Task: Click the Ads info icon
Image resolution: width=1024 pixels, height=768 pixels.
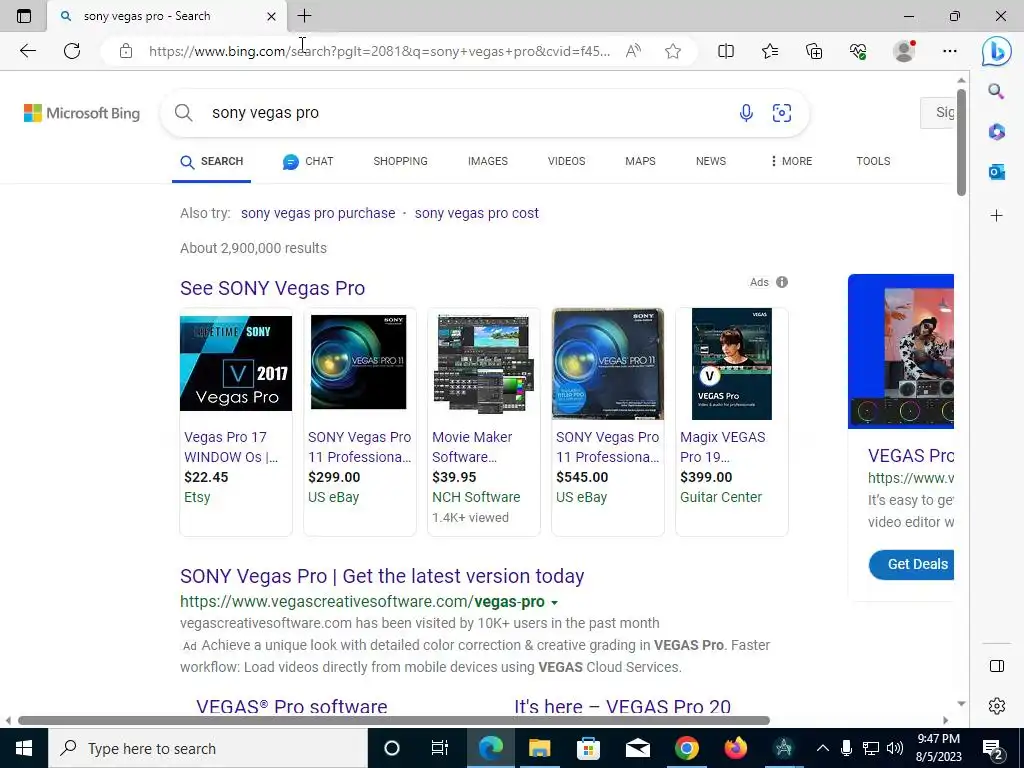Action: coord(782,282)
